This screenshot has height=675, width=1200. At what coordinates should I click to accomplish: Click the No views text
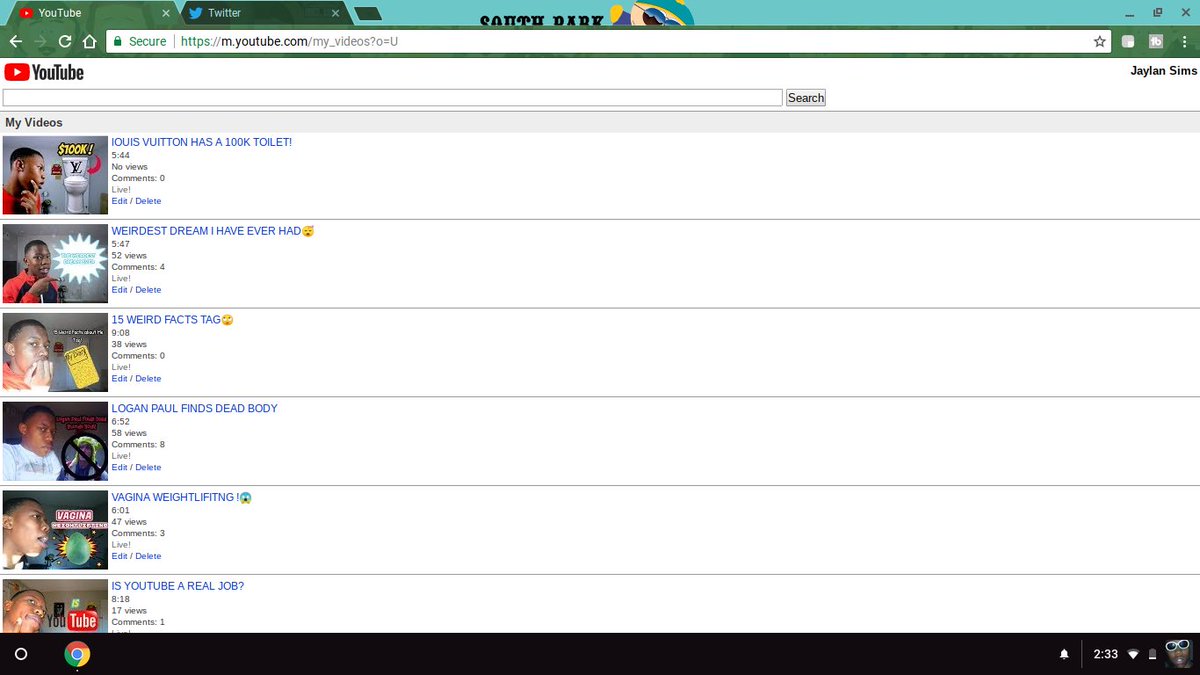pyautogui.click(x=130, y=167)
